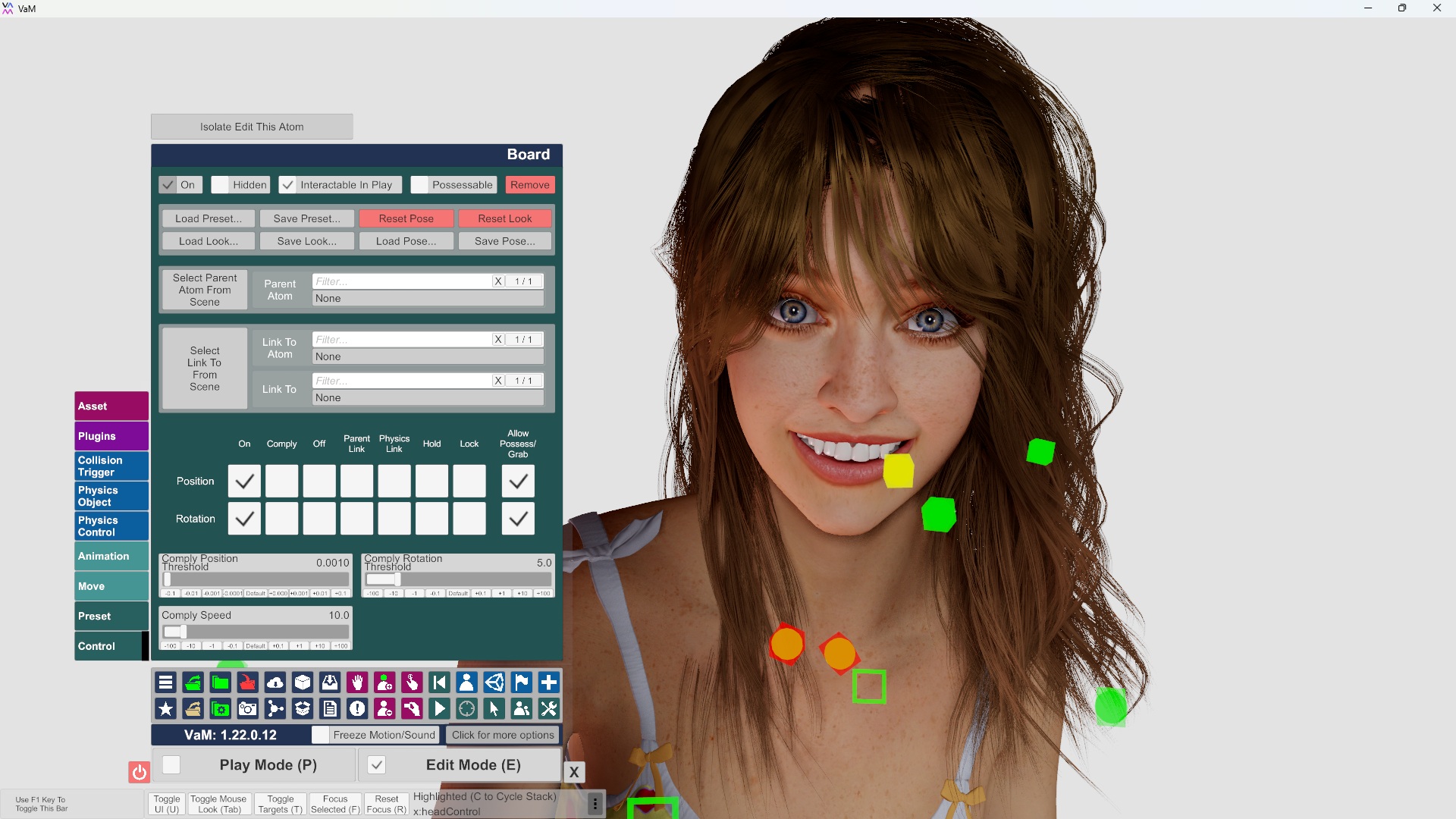
Task: Open the Plugins tab
Action: point(111,436)
